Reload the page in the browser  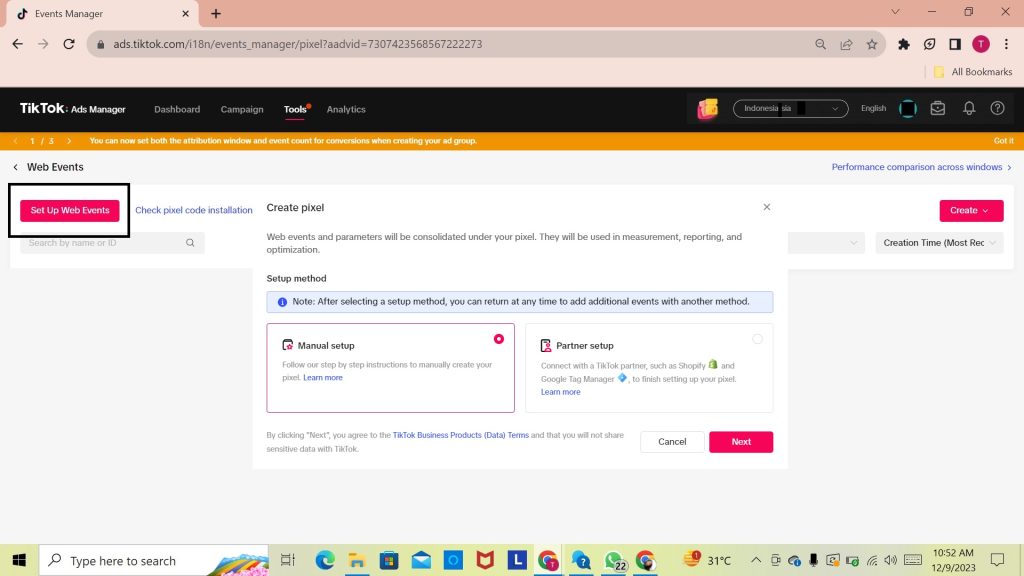click(x=69, y=44)
